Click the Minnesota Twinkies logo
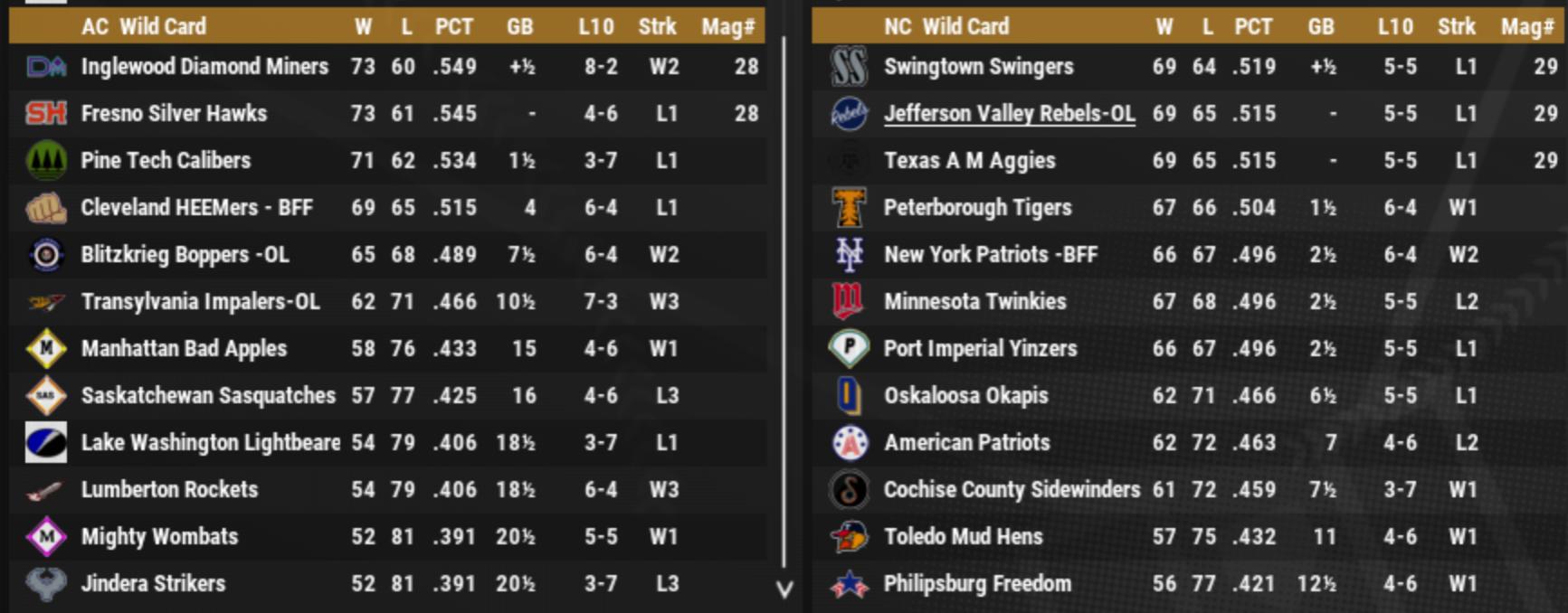The width and height of the screenshot is (1568, 613). click(x=849, y=302)
